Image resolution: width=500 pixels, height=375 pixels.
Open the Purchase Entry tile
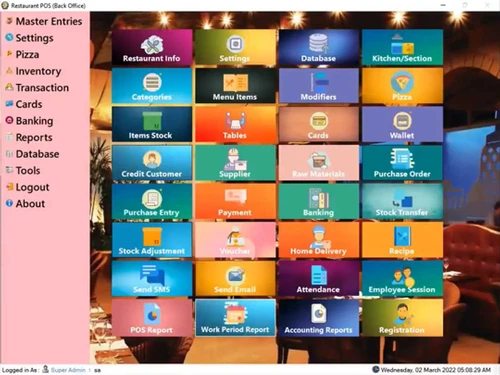tap(152, 201)
